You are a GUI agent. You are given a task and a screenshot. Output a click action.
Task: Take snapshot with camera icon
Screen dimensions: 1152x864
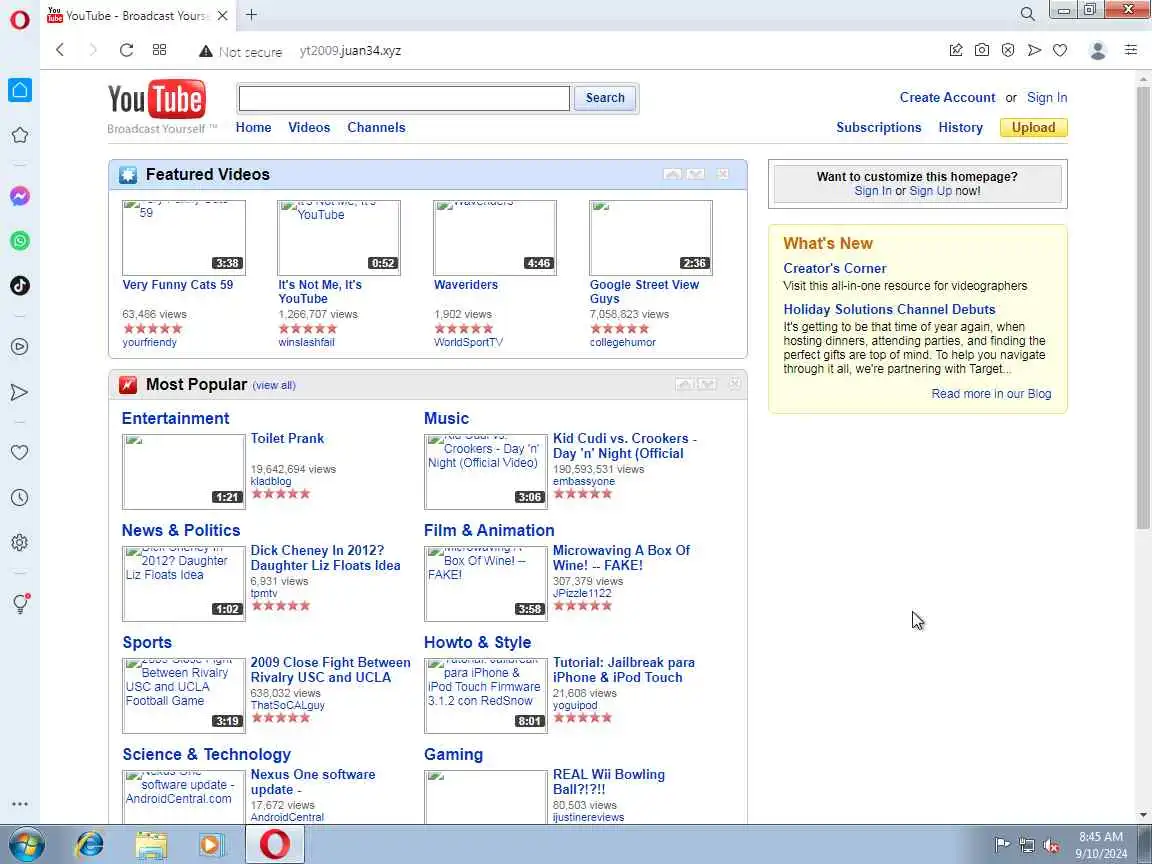click(982, 50)
